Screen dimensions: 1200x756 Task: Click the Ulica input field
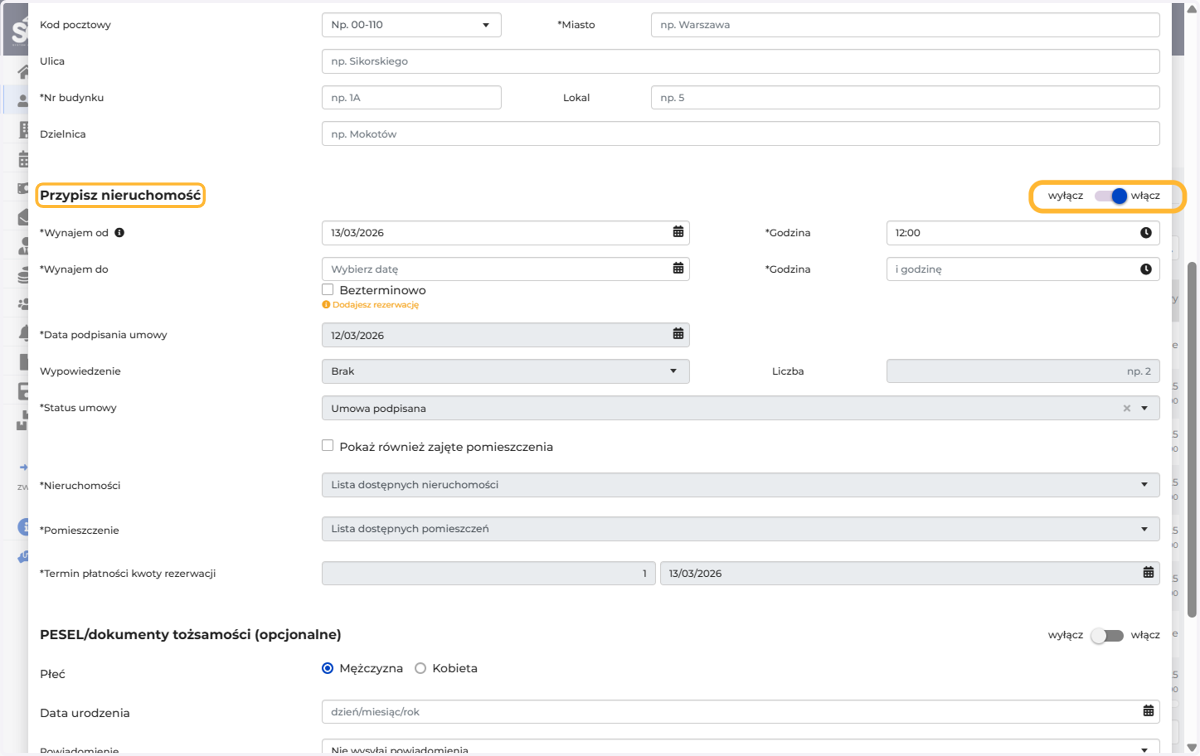tap(740, 61)
